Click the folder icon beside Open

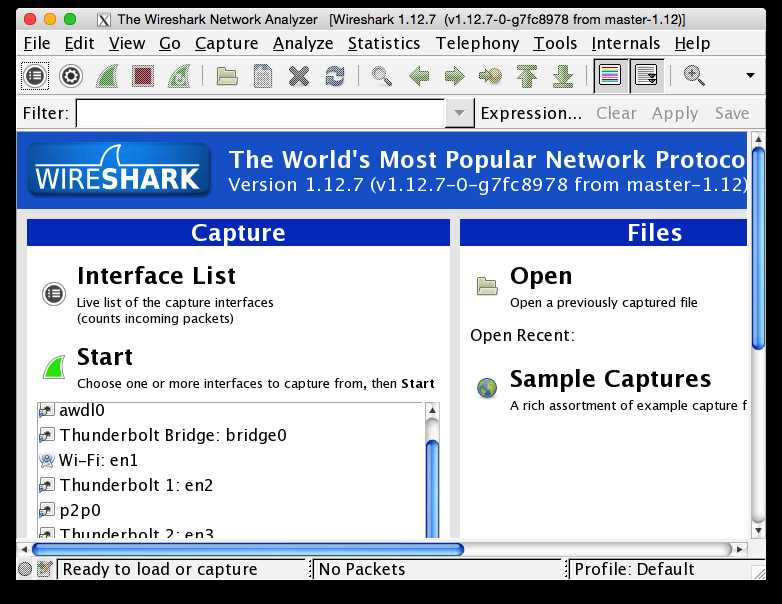click(x=487, y=286)
